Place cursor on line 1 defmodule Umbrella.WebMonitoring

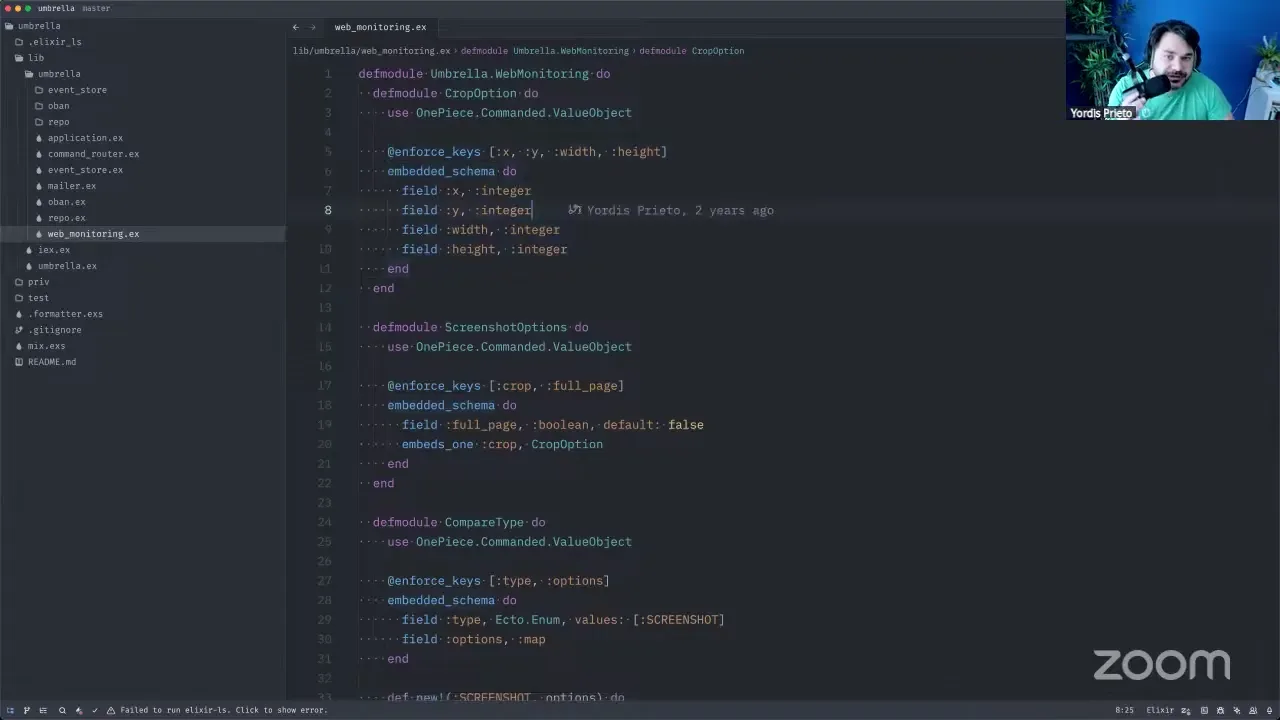484,74
